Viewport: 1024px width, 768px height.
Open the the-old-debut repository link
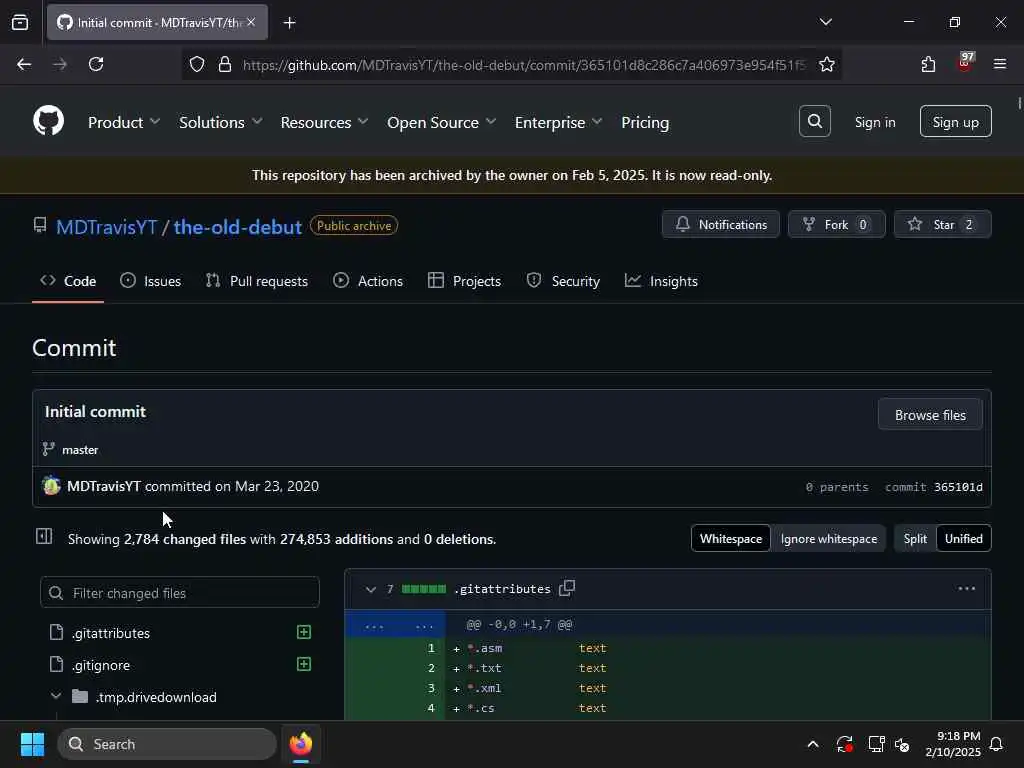click(x=238, y=227)
